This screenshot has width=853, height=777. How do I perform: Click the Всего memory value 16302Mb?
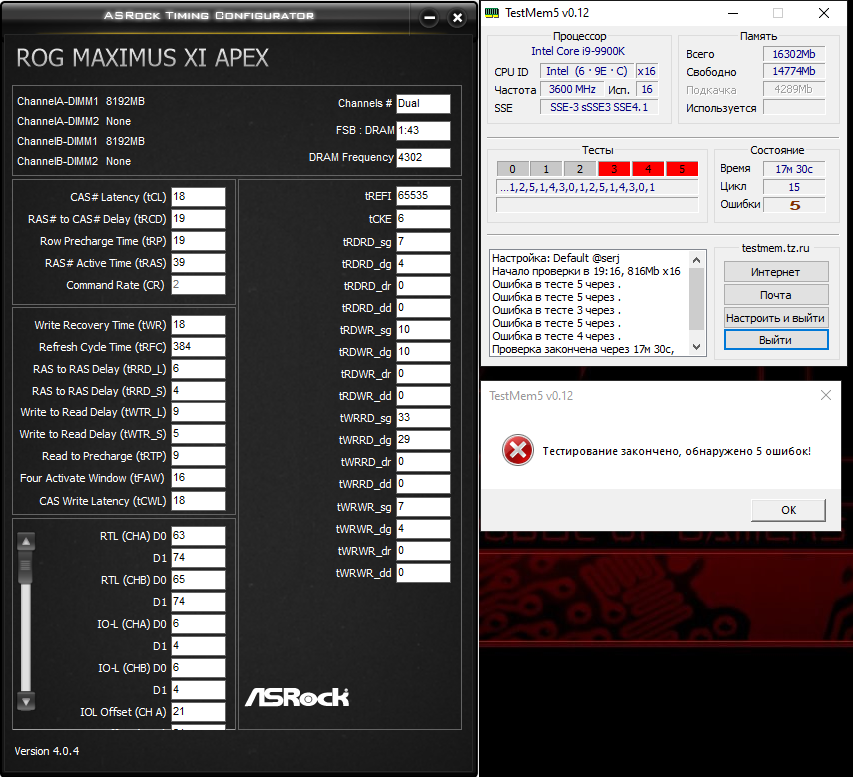point(794,54)
